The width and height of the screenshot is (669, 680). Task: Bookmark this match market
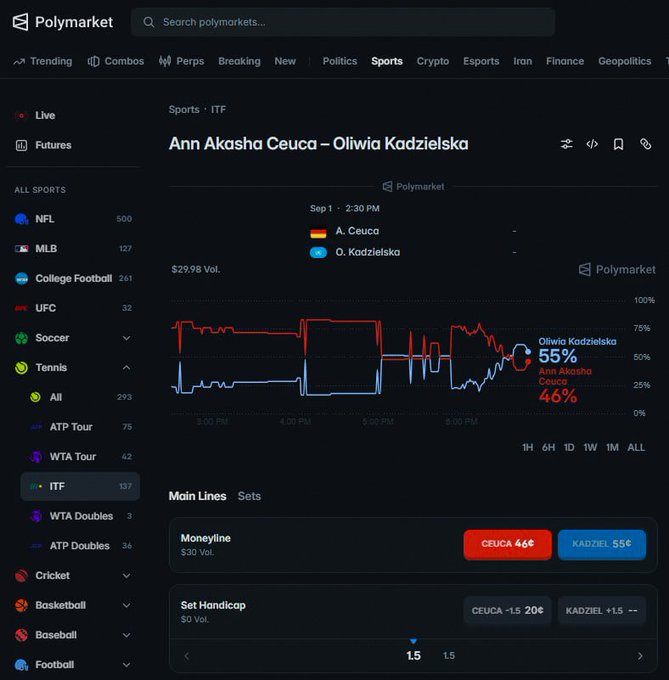pyautogui.click(x=618, y=144)
